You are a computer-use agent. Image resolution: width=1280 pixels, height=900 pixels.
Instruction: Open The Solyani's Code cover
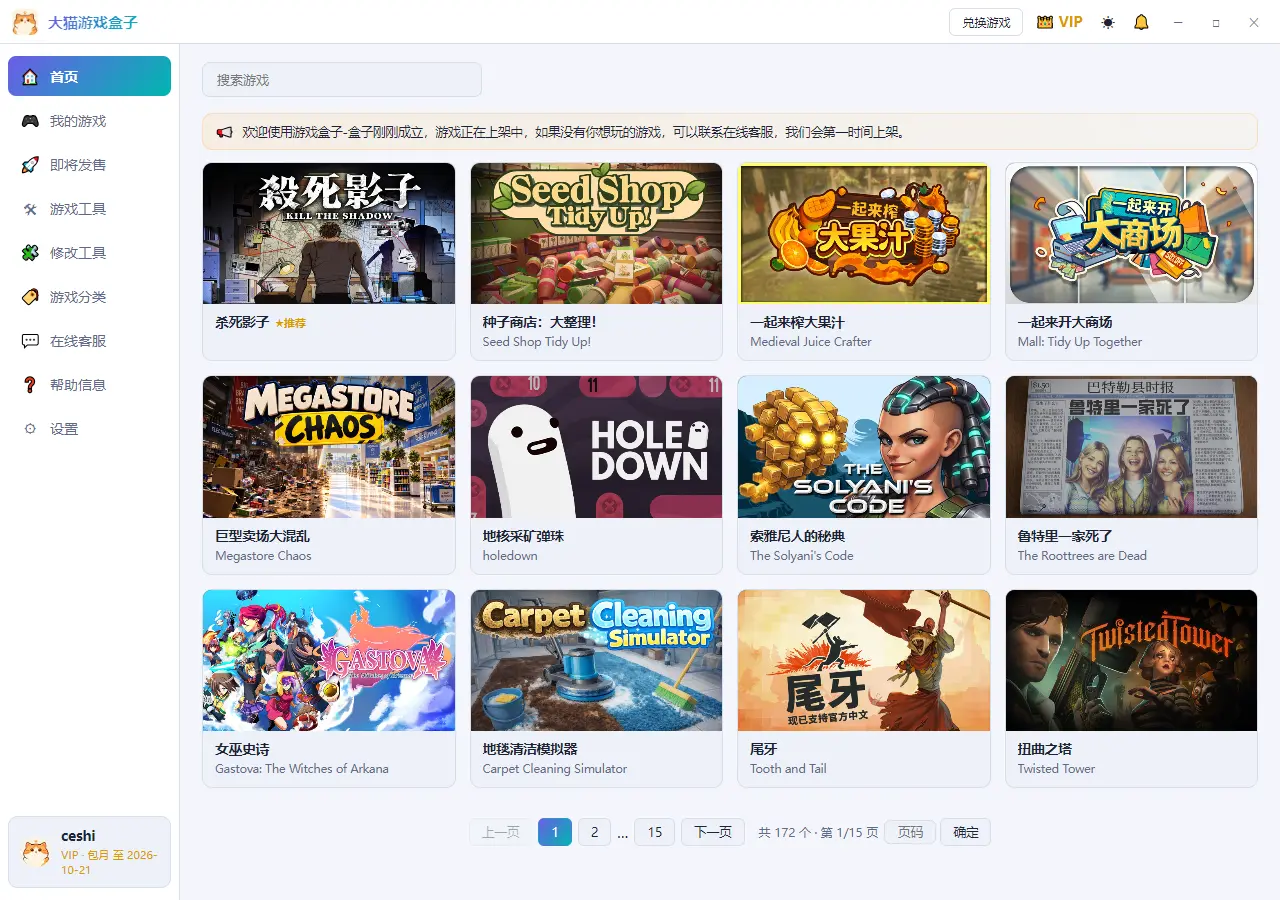864,447
